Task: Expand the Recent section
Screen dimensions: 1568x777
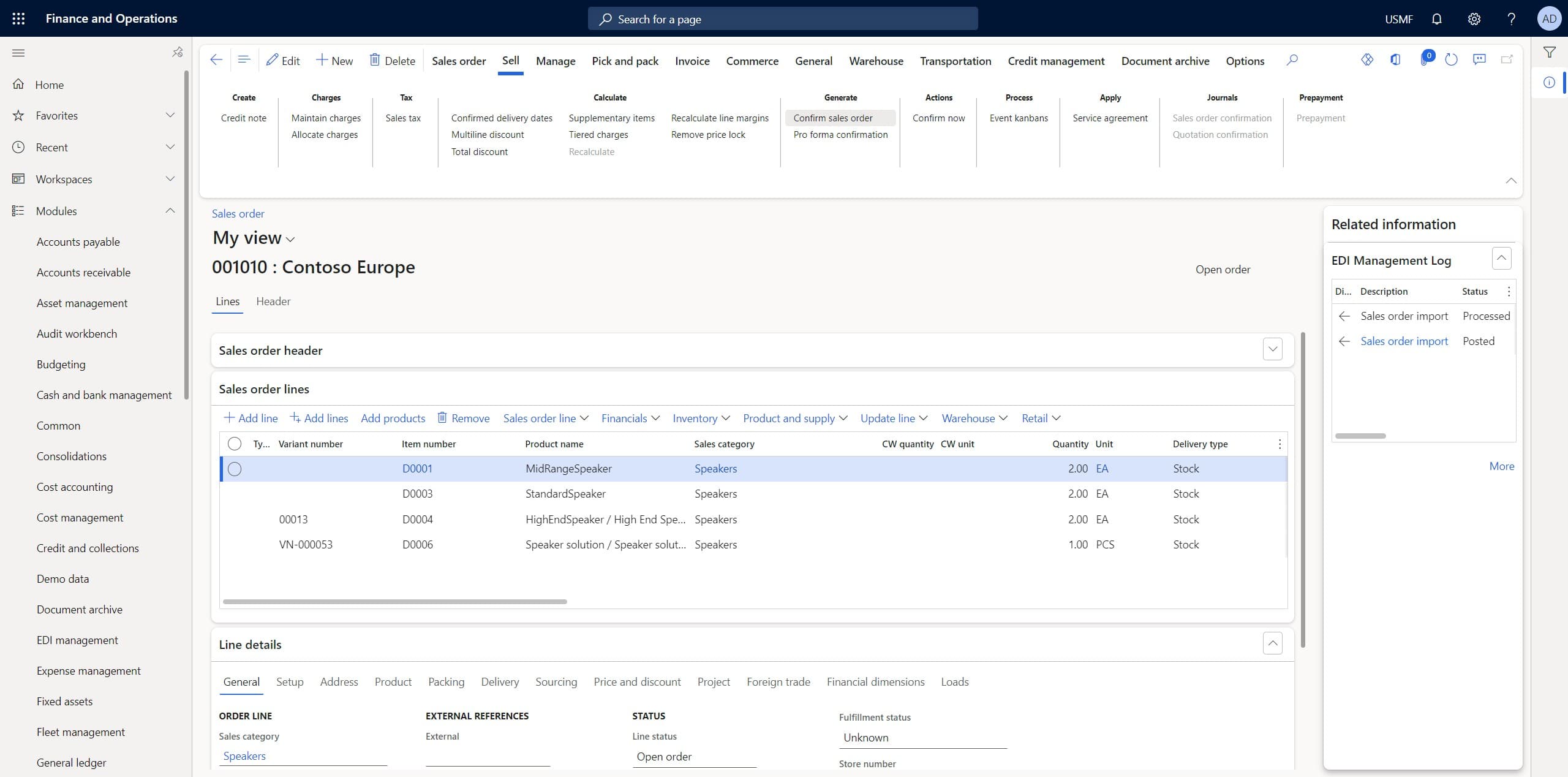Action: pyautogui.click(x=170, y=147)
